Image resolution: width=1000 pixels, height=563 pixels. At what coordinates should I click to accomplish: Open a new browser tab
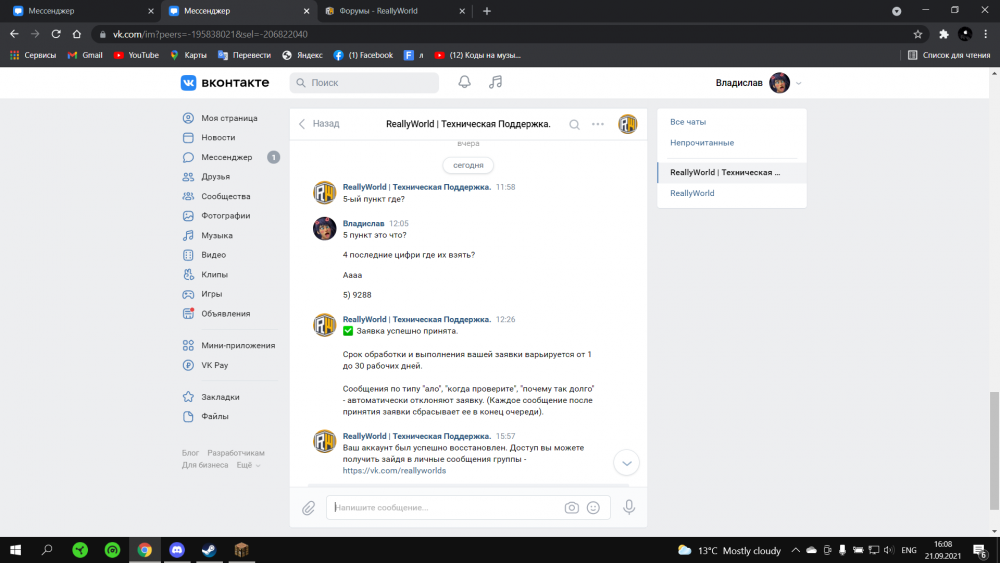(x=487, y=11)
